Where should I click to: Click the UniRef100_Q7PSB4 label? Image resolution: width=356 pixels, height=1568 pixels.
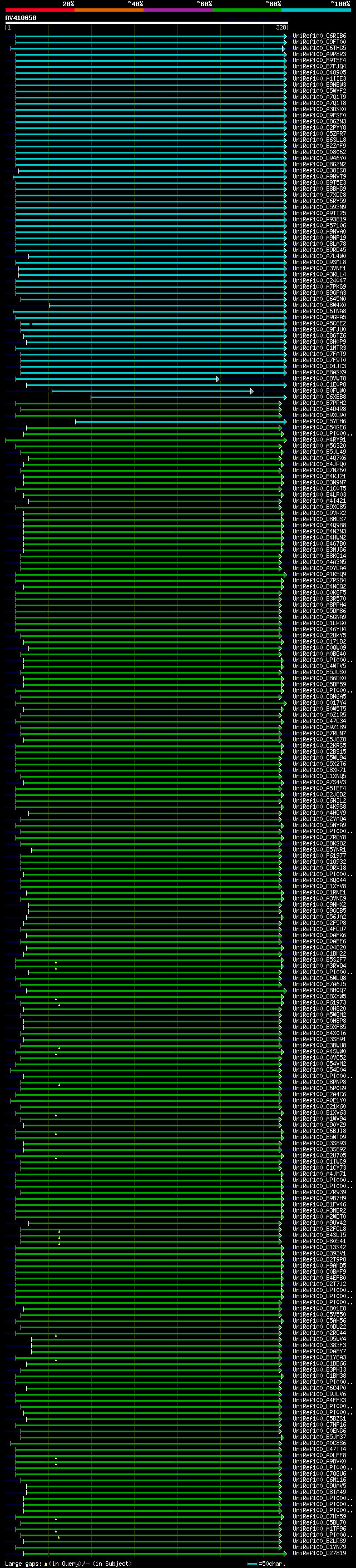tap(319, 580)
